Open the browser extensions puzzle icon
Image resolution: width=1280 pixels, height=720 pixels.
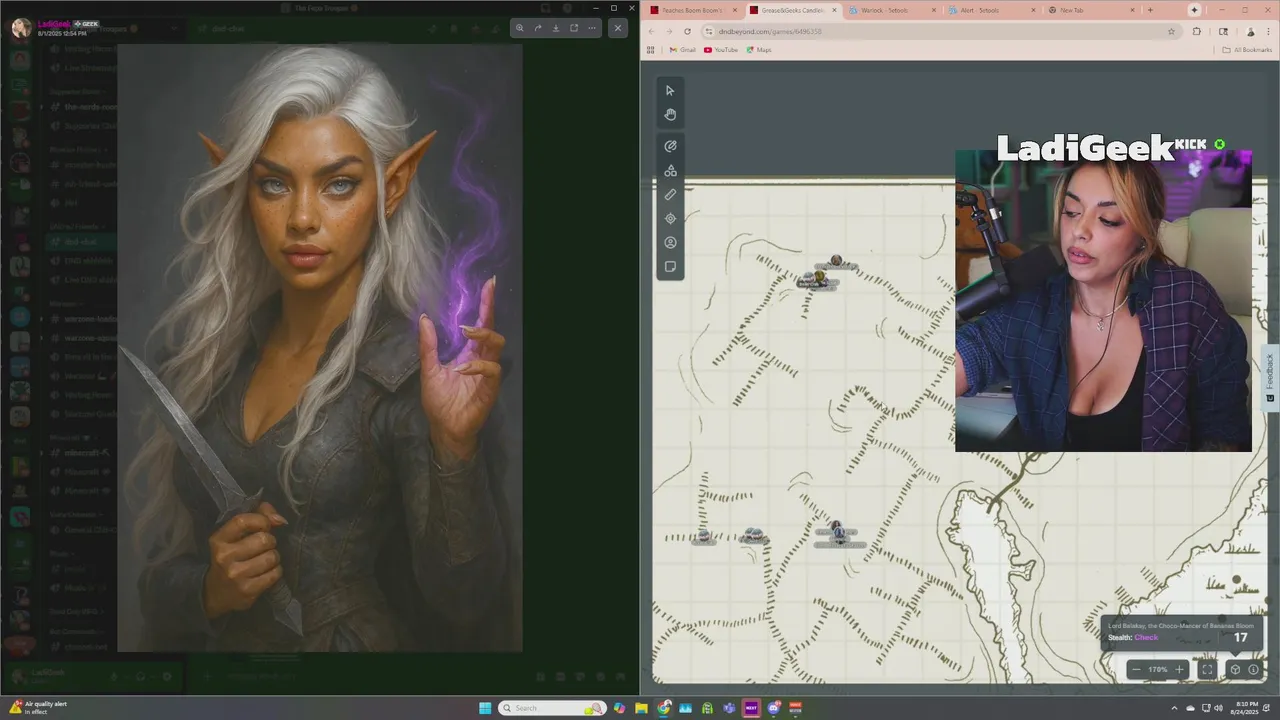coord(1197,31)
